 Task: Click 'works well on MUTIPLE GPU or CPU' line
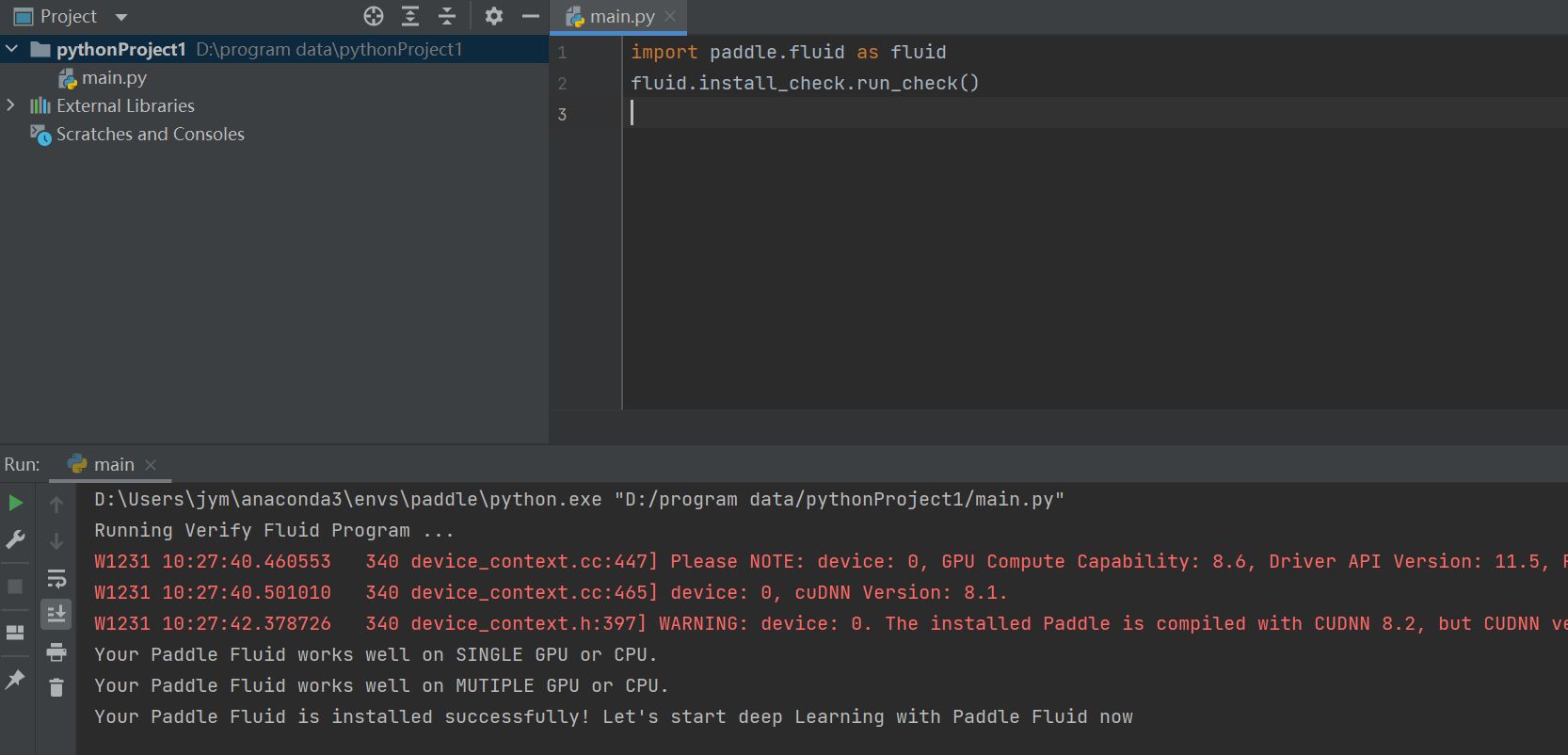381,686
